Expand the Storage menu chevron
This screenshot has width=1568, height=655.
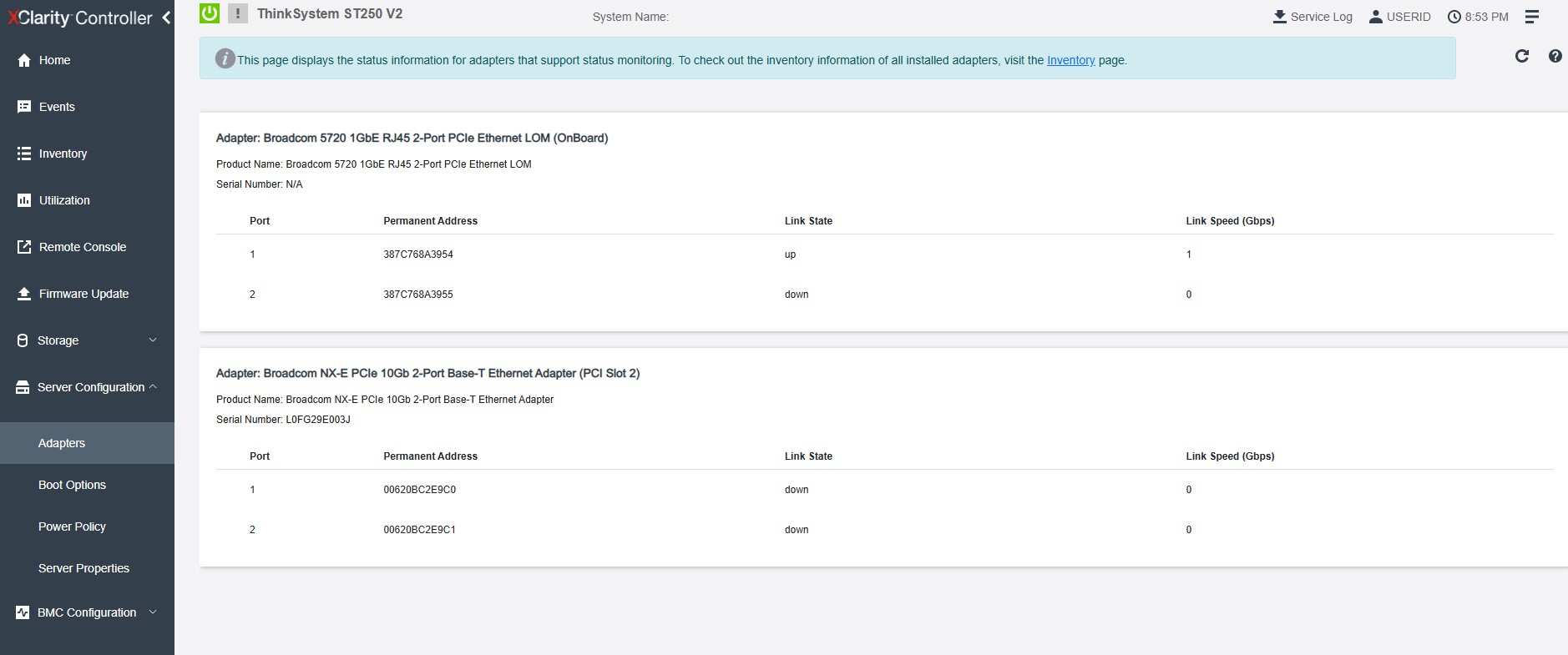153,340
